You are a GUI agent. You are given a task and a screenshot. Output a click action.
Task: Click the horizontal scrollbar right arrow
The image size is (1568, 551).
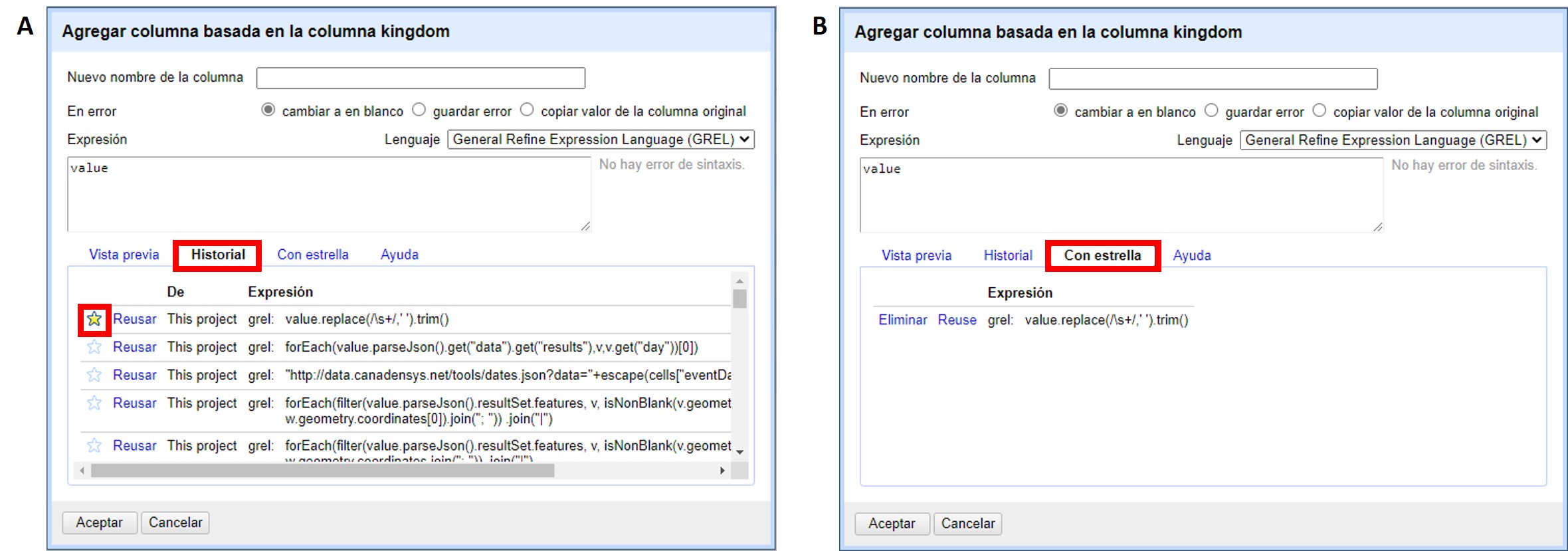point(722,471)
